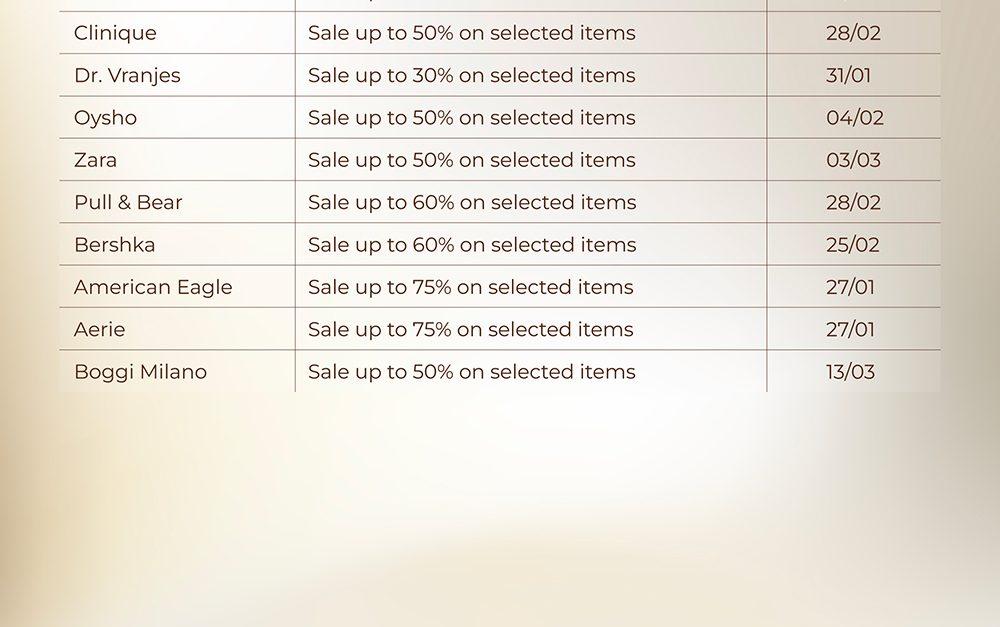Select the 04/02 date for Oysho
1000x627 pixels.
pyautogui.click(x=854, y=118)
